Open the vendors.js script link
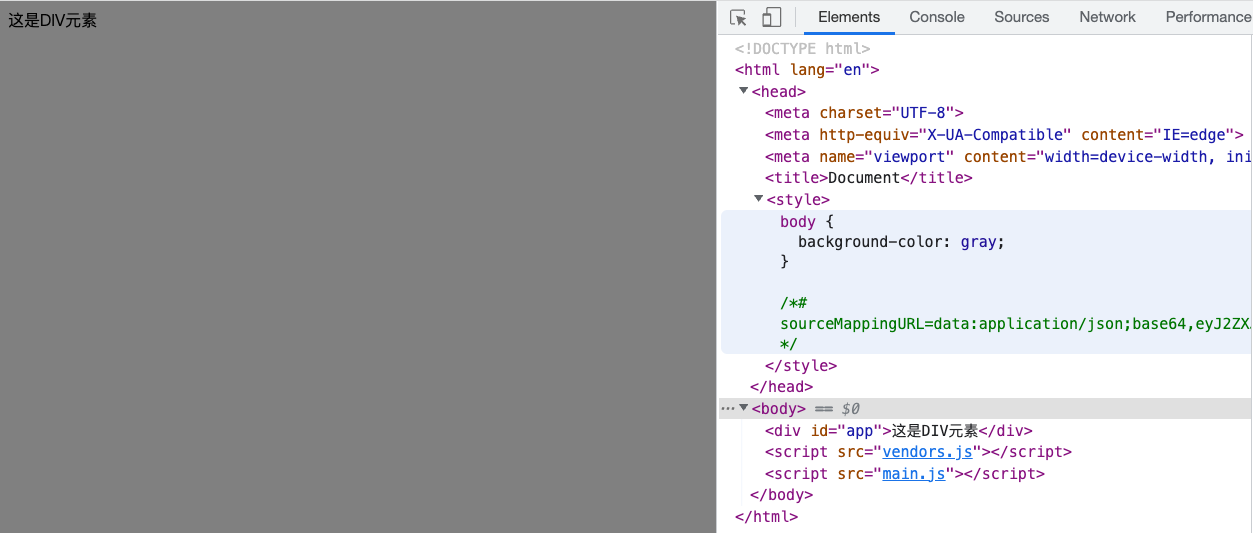 (927, 452)
